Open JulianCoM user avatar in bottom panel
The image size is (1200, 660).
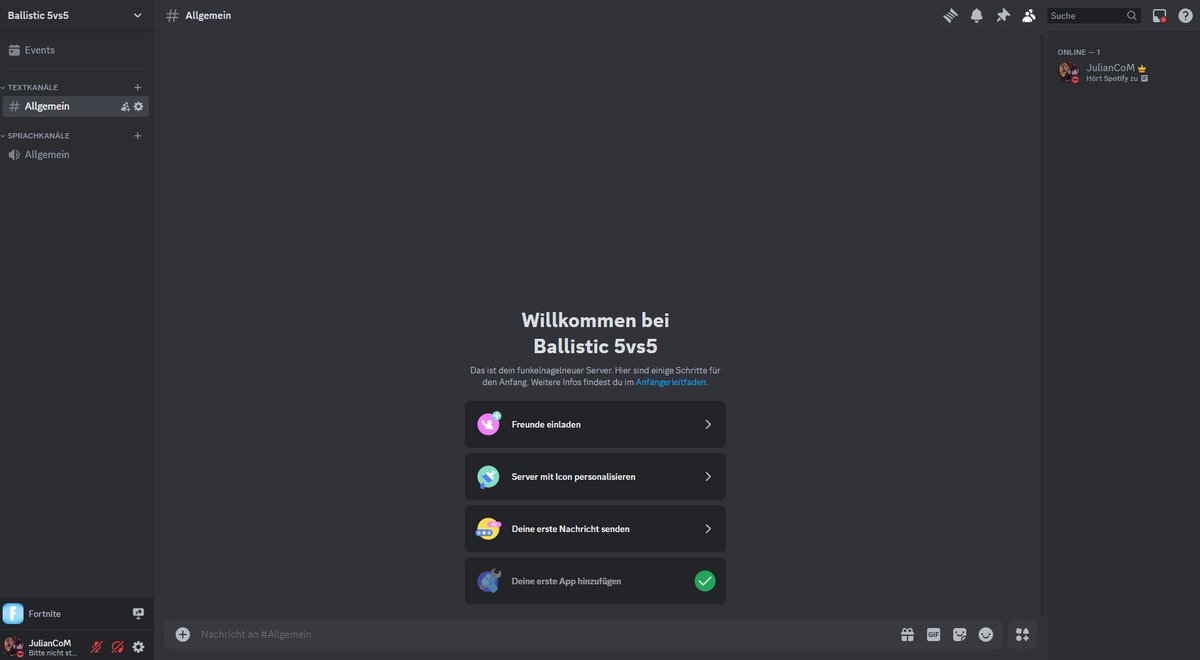(x=13, y=646)
